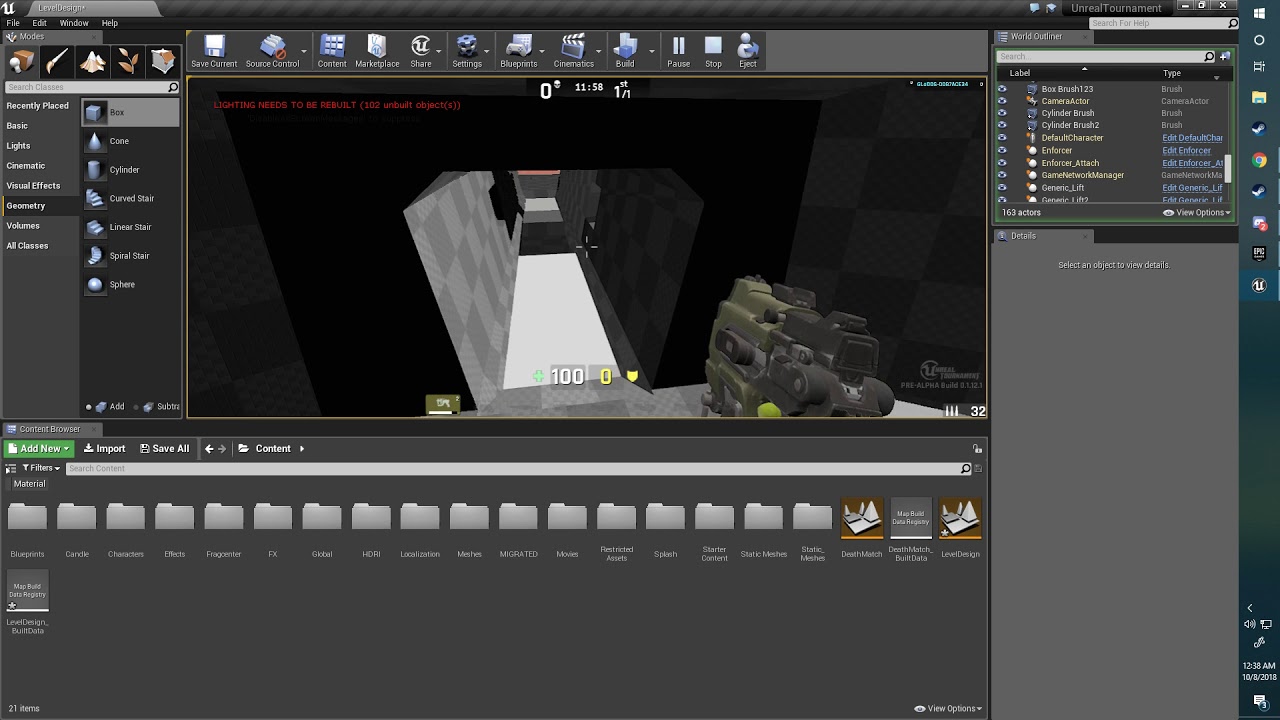
Task: Pick the Box geometry brush
Action: (x=131, y=112)
